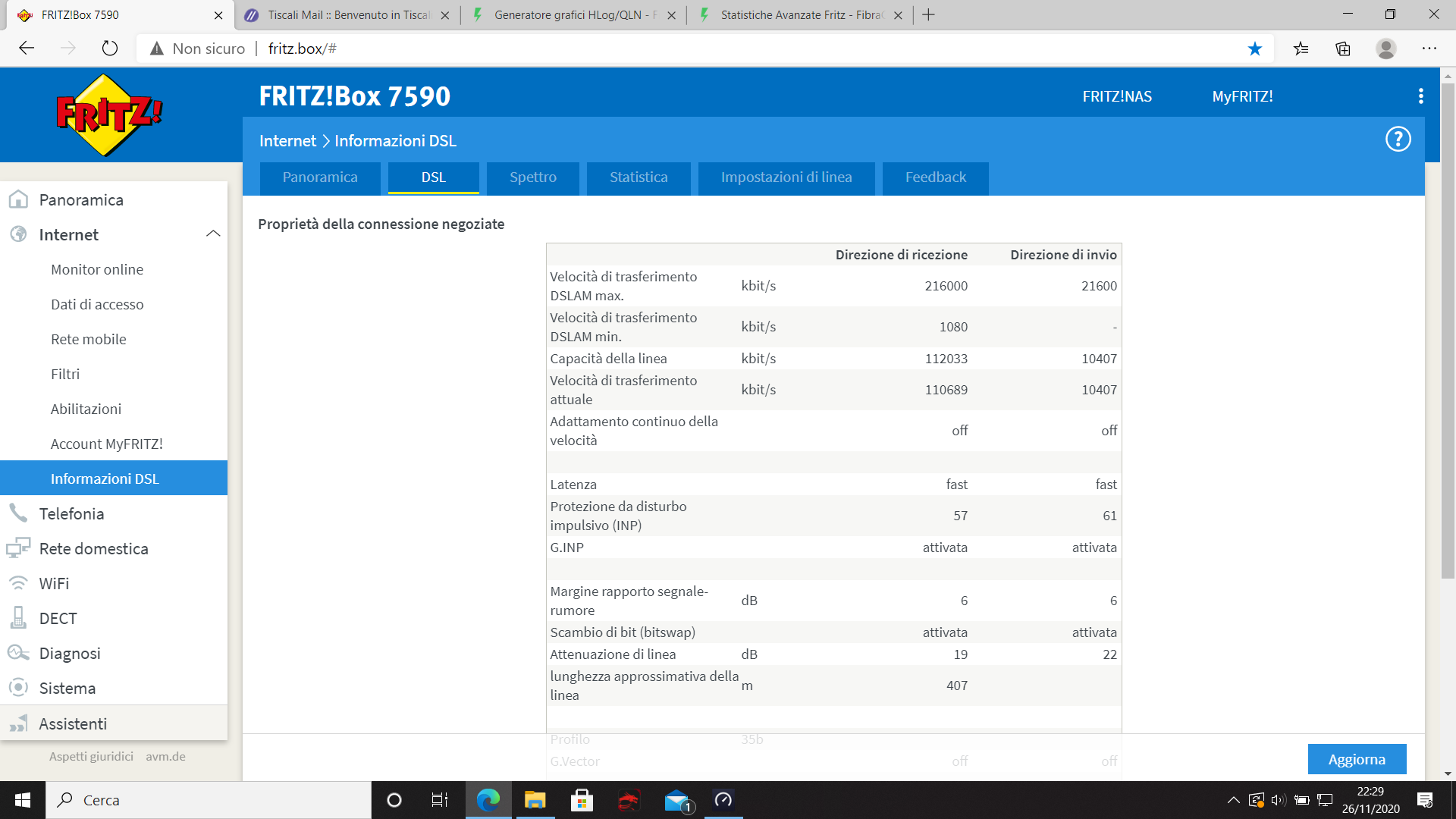This screenshot has width=1456, height=819.
Task: Click the Diagnosi icon in sidebar
Action: pyautogui.click(x=18, y=653)
